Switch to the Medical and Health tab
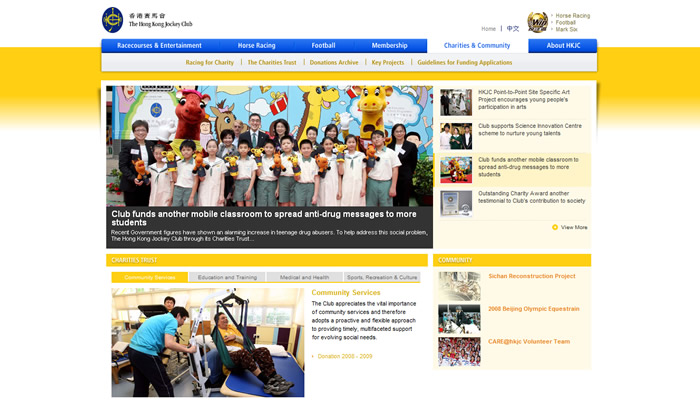The image size is (700, 413). pos(304,277)
